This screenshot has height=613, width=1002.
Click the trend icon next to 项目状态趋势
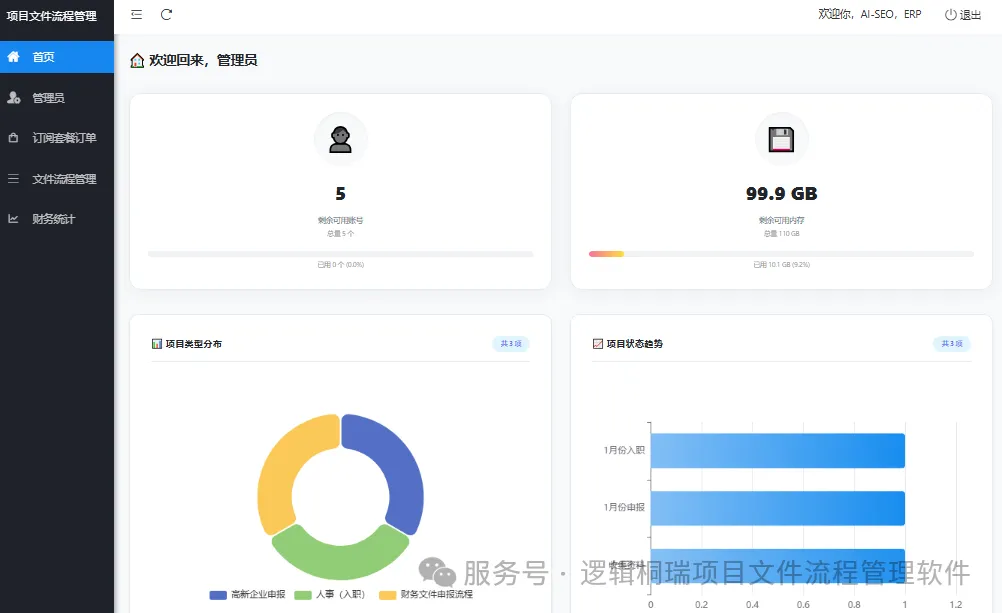coord(598,344)
